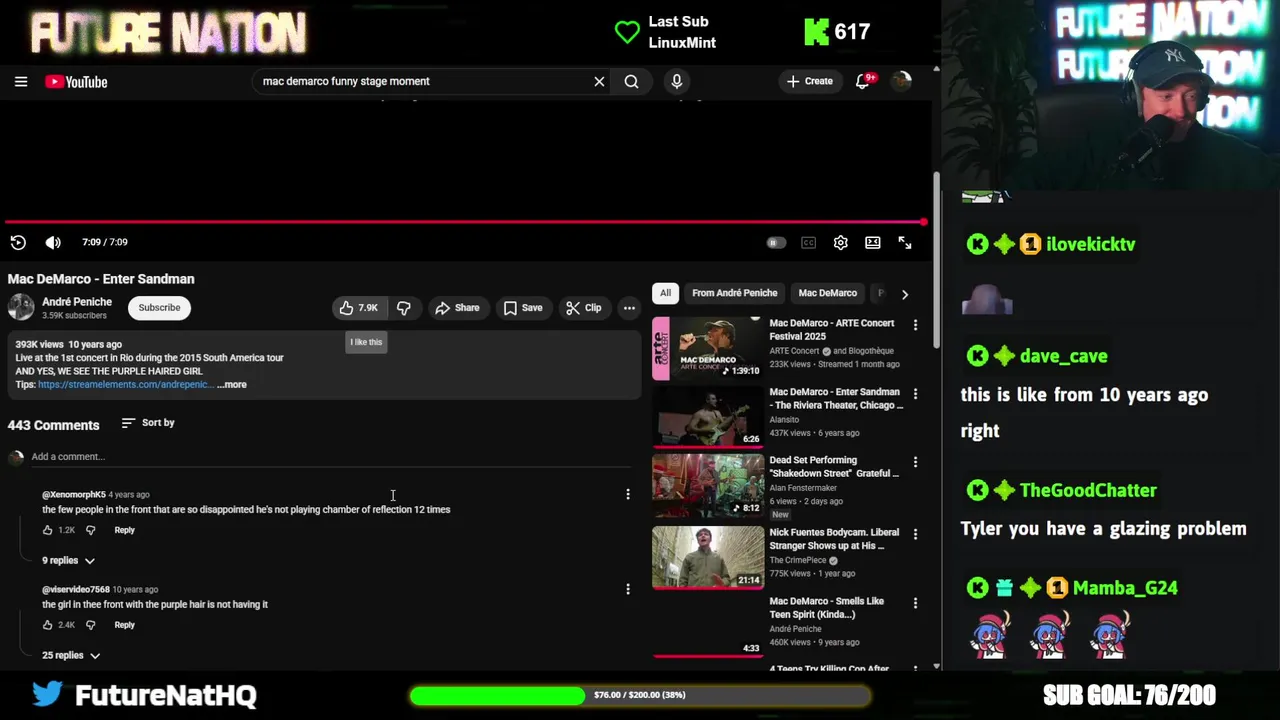Open the Riviera Theater Chicago video title

[836, 399]
